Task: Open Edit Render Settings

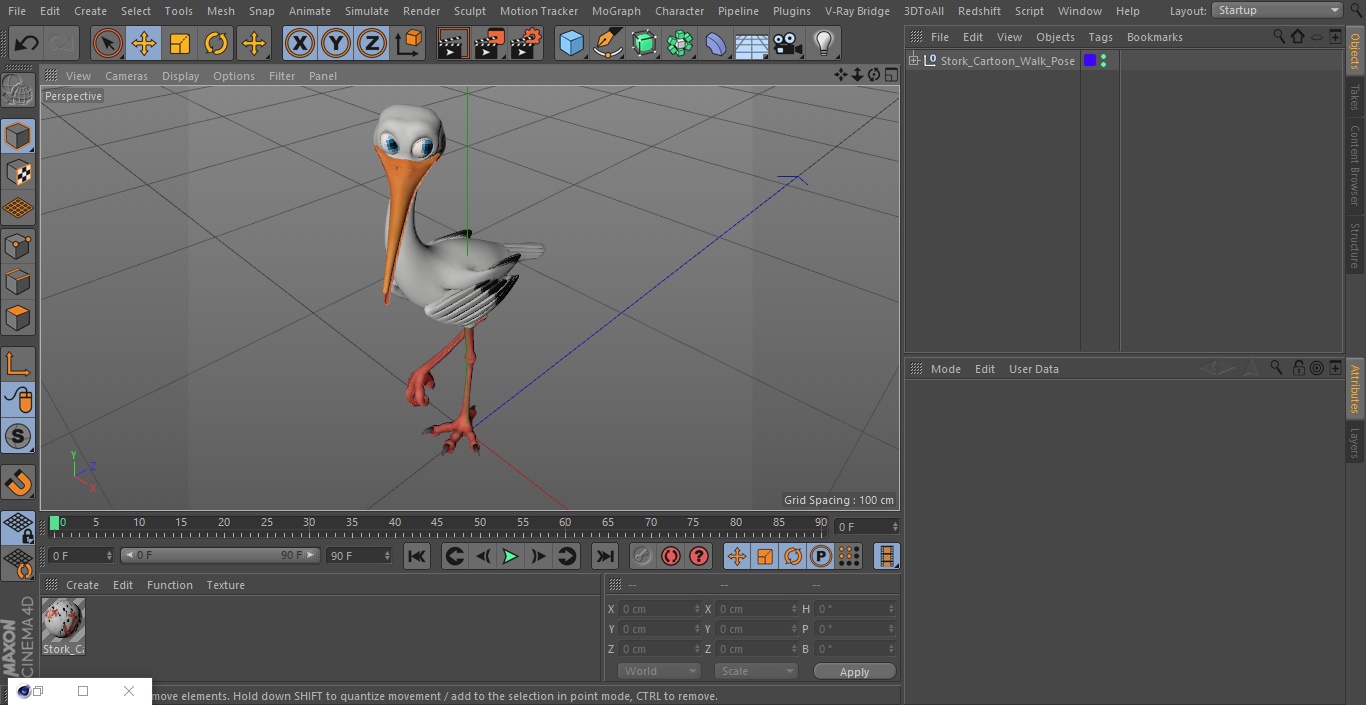Action: (525, 43)
